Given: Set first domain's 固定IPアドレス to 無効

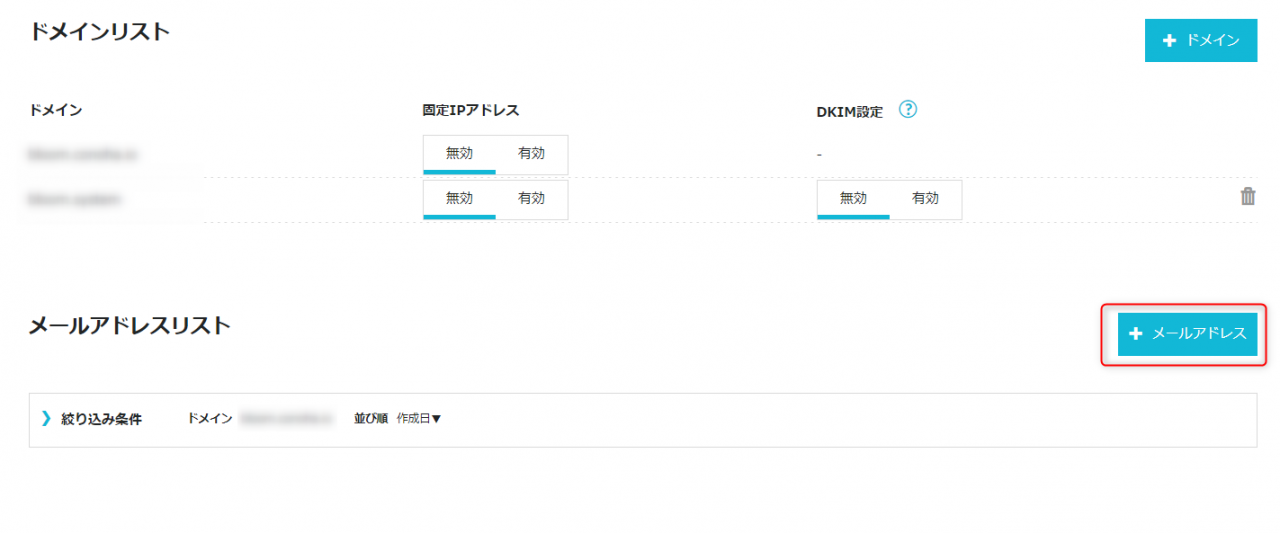Looking at the screenshot, I should pyautogui.click(x=459, y=155).
